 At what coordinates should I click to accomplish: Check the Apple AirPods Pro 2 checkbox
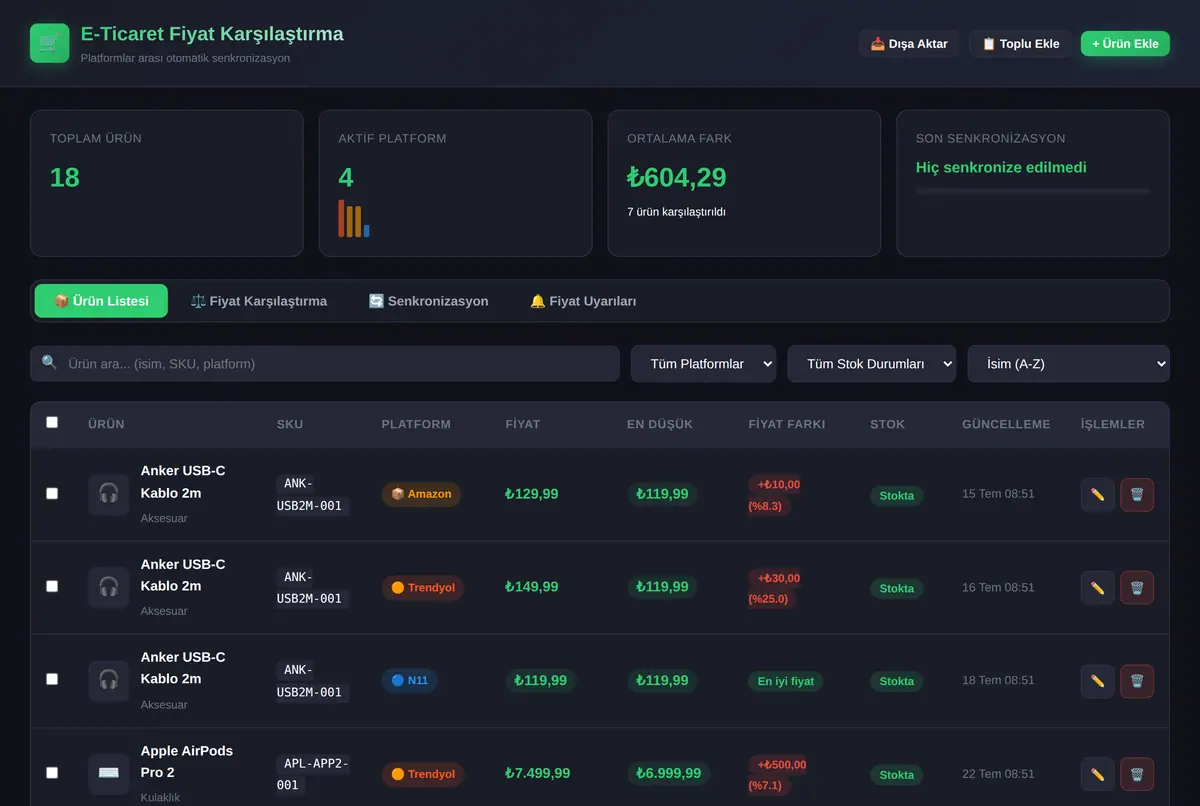click(52, 773)
